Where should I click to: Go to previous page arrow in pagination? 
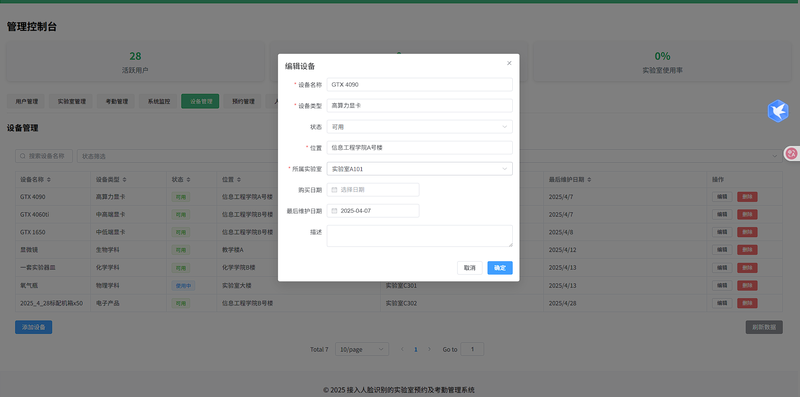[x=402, y=350]
